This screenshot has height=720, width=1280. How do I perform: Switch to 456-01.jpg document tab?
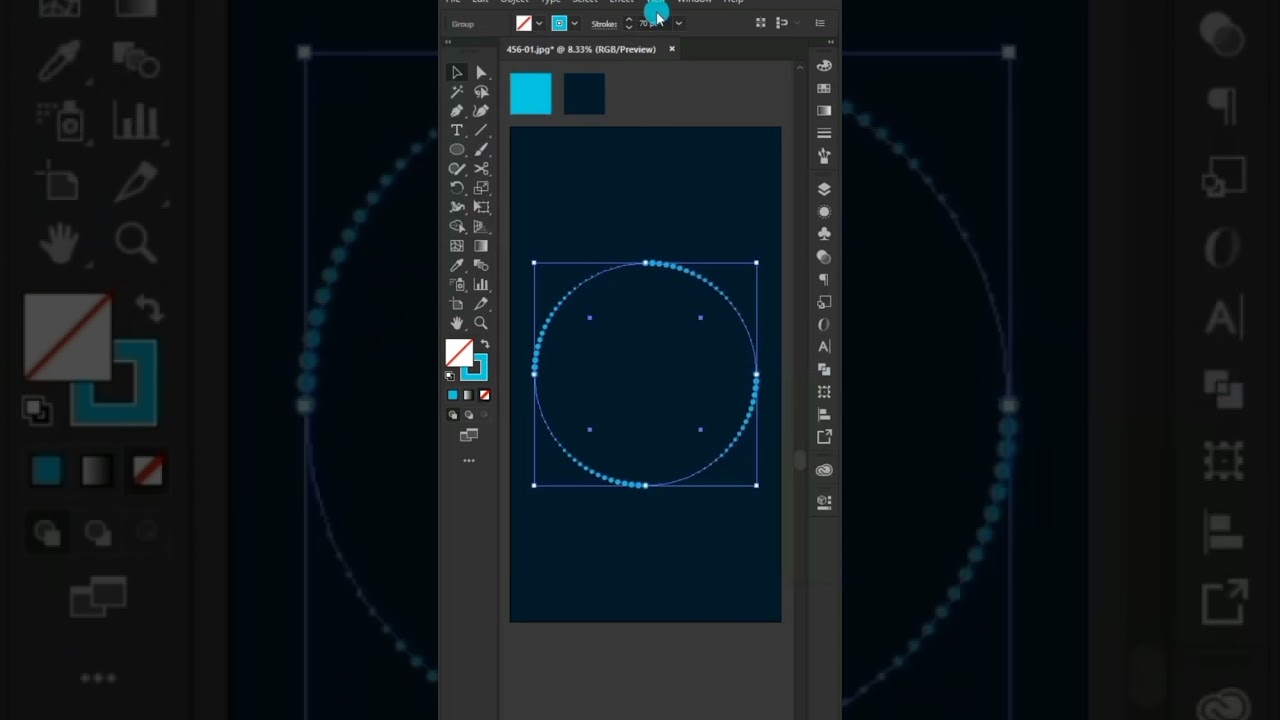coord(581,49)
